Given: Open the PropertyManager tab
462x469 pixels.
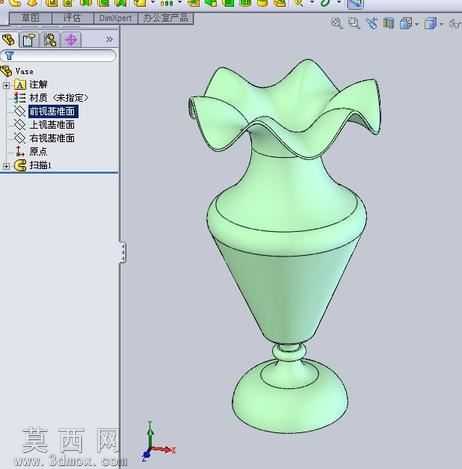Looking at the screenshot, I should (29, 40).
